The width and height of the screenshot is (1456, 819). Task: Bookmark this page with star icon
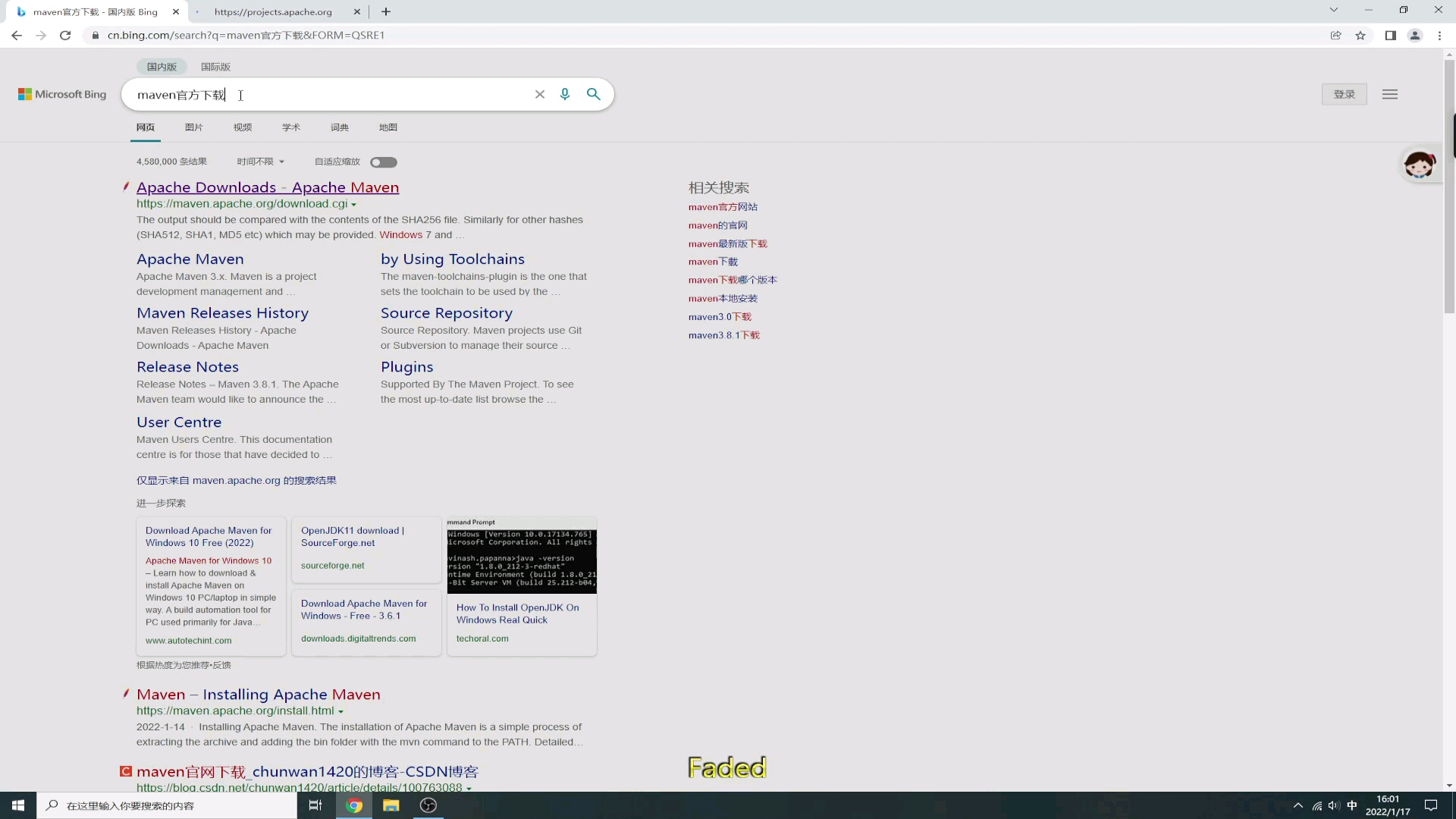(x=1360, y=35)
